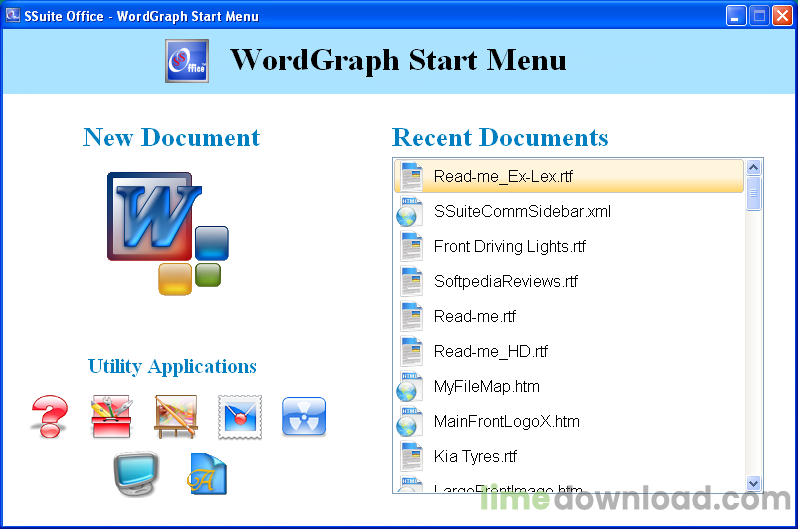Minimize the WordGraph Start Menu window
Image resolution: width=798 pixels, height=529 pixels.
coord(735,16)
